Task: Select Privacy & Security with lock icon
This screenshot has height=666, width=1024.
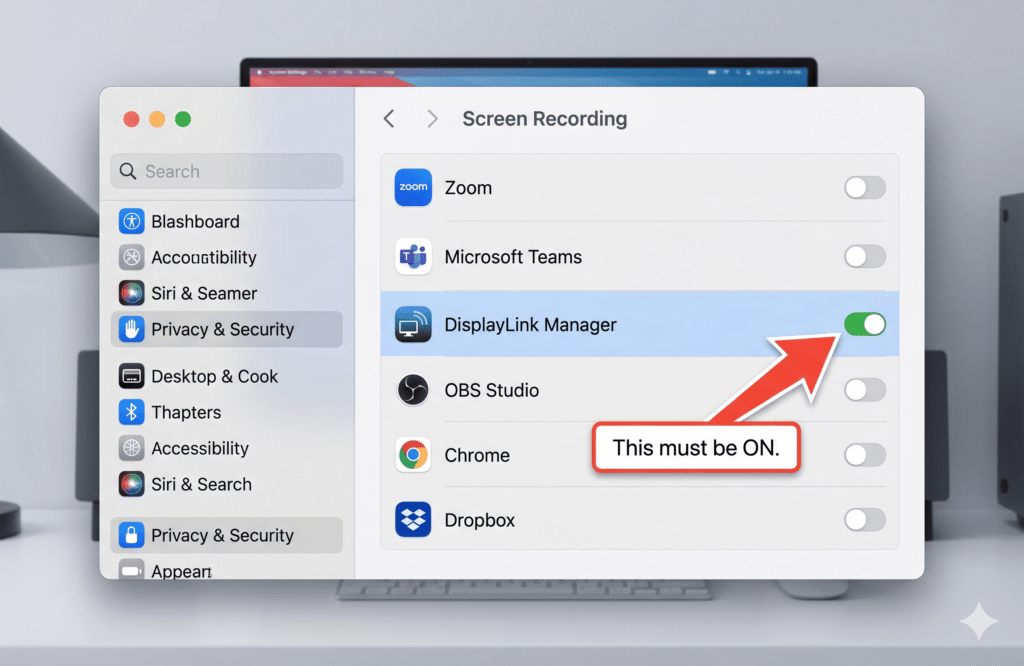Action: (x=227, y=535)
